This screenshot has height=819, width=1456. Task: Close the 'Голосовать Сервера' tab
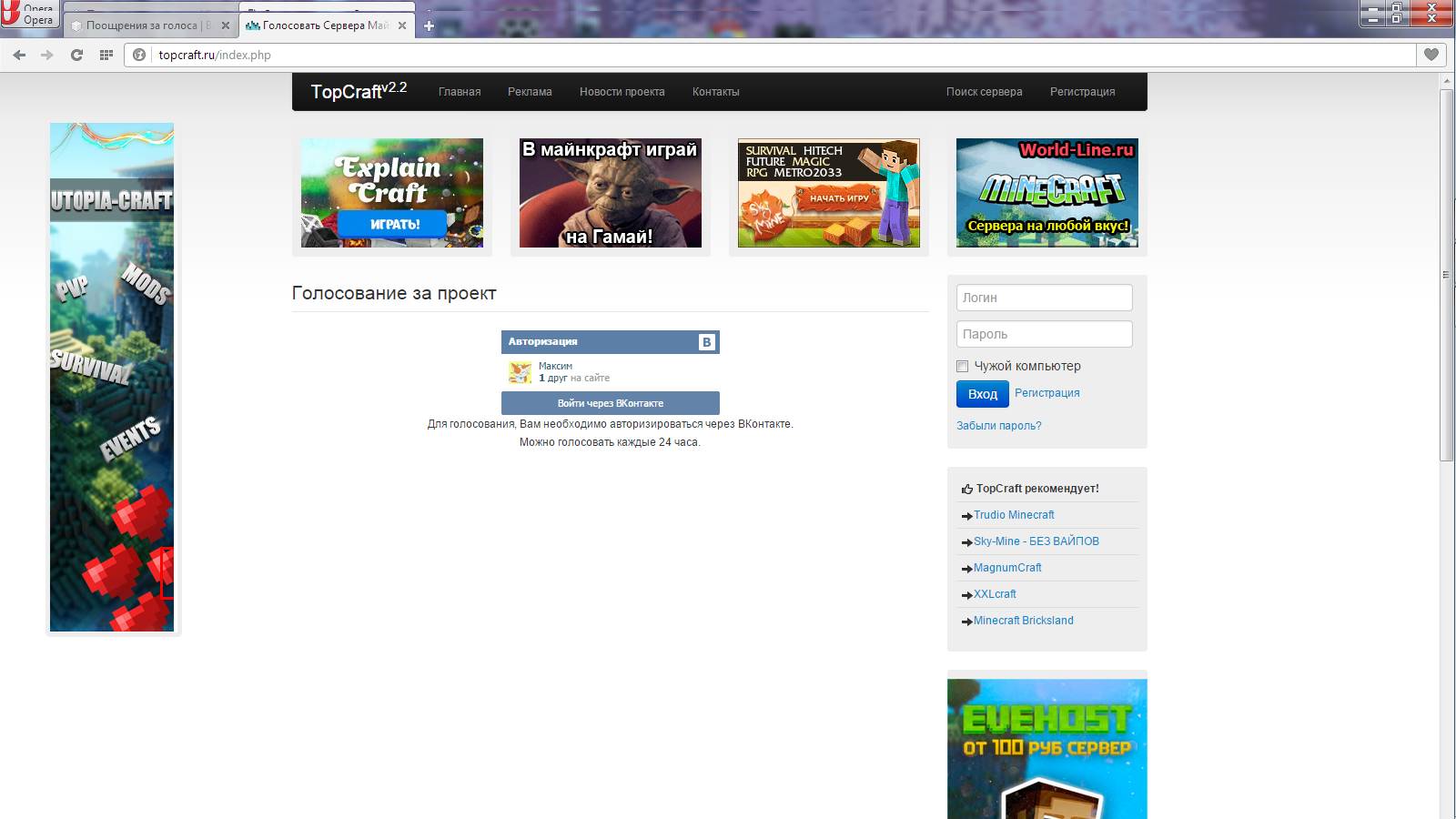pos(402,25)
